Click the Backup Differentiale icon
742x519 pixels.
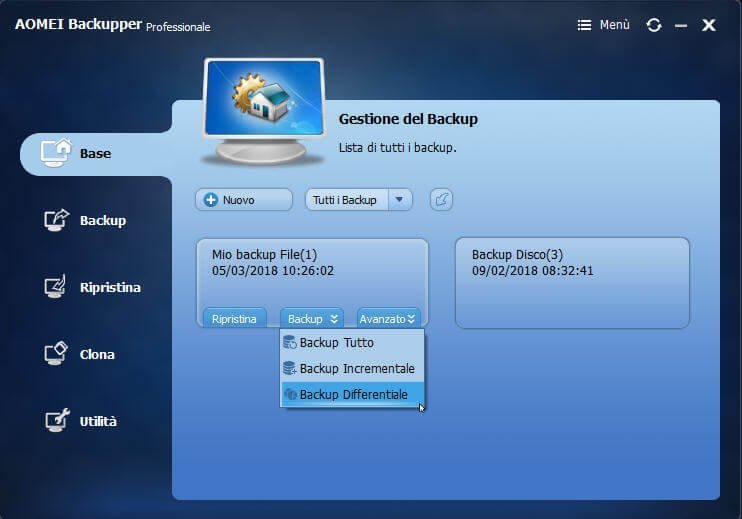[x=290, y=394]
